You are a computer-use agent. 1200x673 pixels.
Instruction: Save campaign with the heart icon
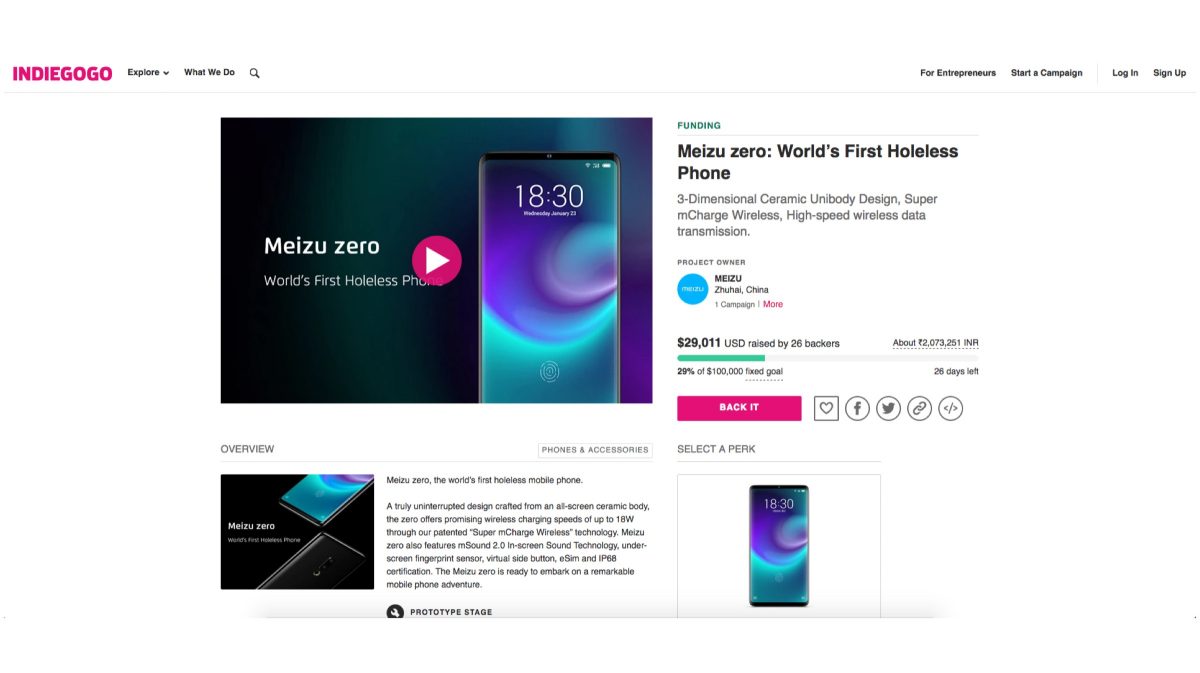(826, 408)
